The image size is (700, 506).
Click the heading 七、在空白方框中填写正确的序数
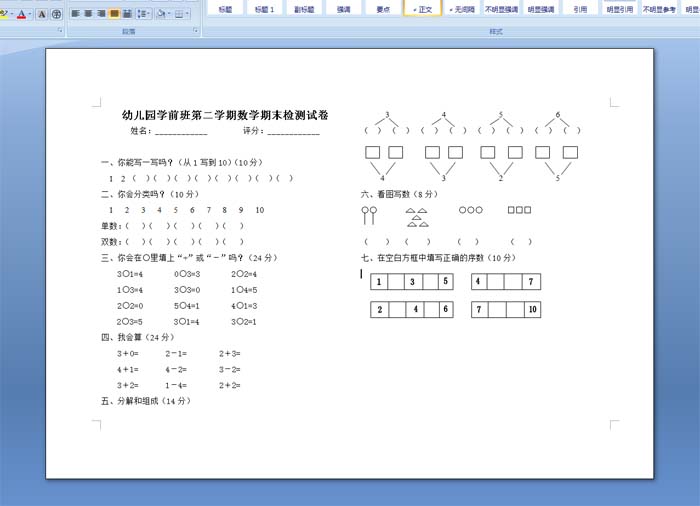coord(438,258)
